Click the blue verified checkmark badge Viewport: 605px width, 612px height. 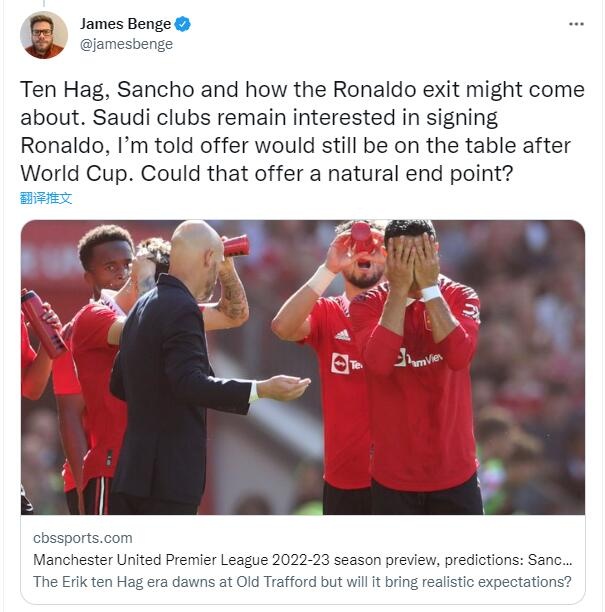[x=182, y=24]
